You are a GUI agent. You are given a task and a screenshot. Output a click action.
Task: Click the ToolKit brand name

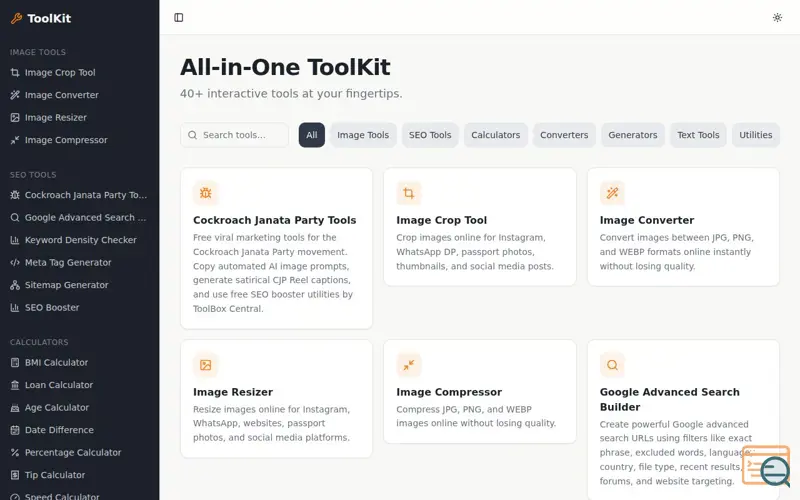[49, 18]
